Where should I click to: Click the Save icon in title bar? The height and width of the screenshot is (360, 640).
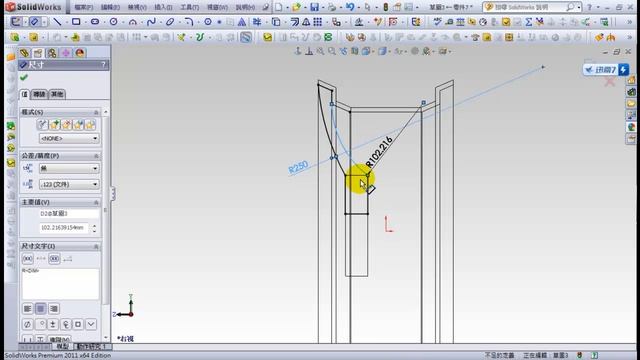pos(314,7)
